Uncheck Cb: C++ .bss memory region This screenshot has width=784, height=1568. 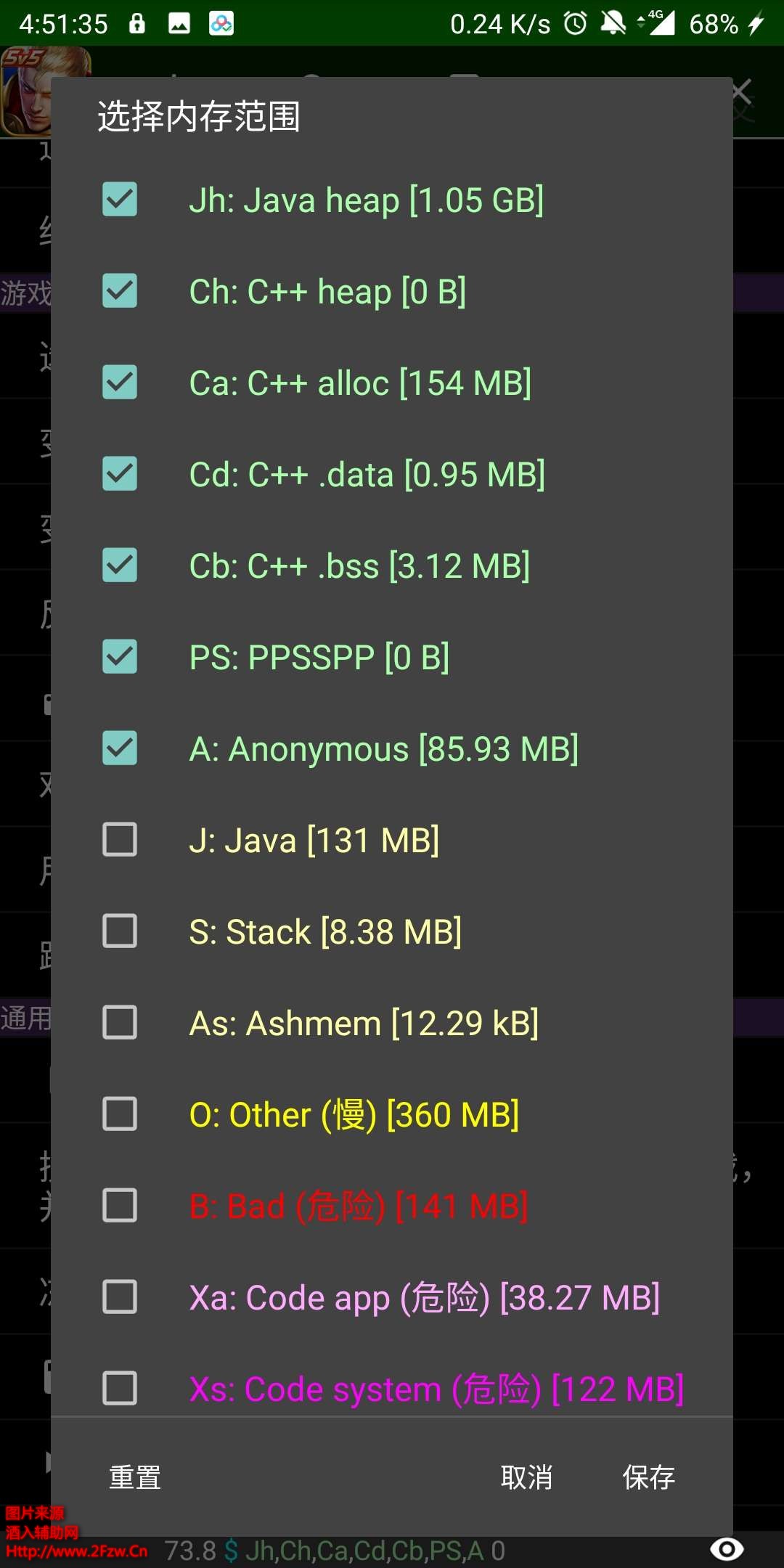[120, 565]
